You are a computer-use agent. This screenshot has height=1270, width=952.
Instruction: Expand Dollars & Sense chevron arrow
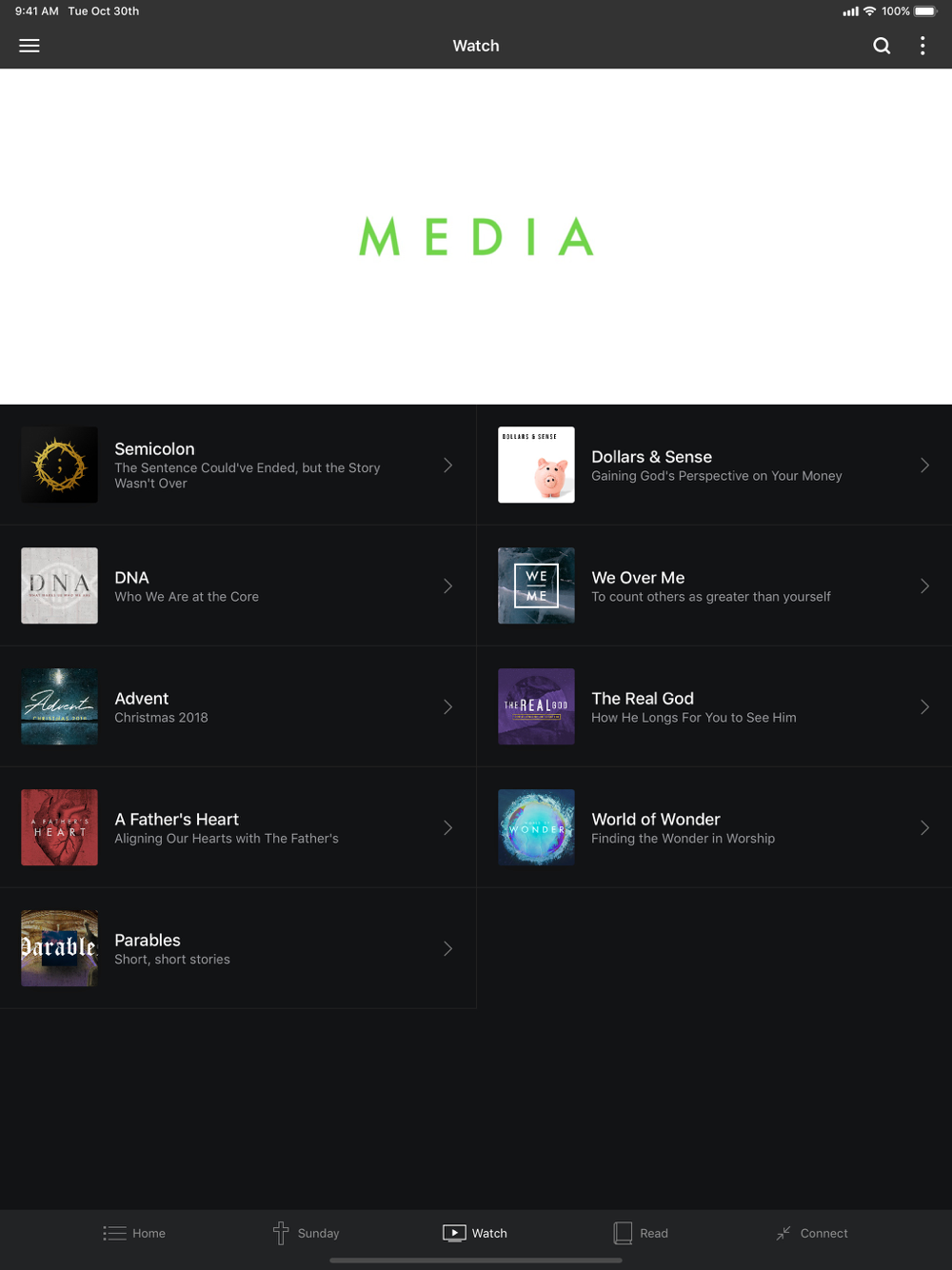tap(924, 465)
